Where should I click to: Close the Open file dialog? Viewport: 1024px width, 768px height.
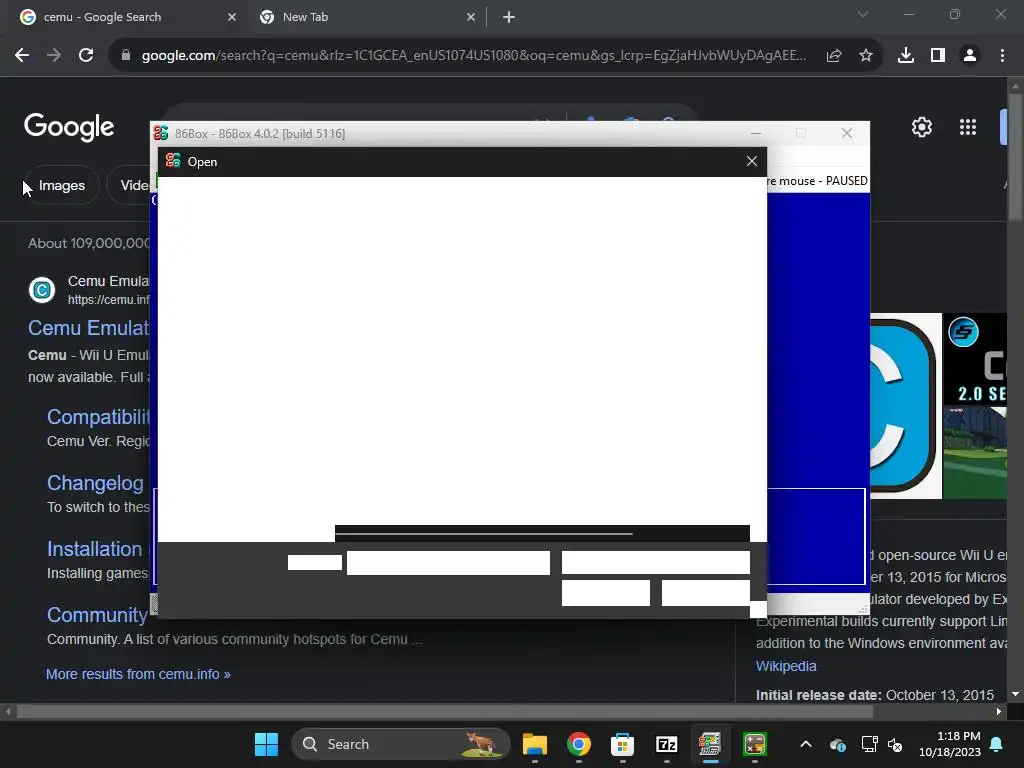tap(752, 161)
